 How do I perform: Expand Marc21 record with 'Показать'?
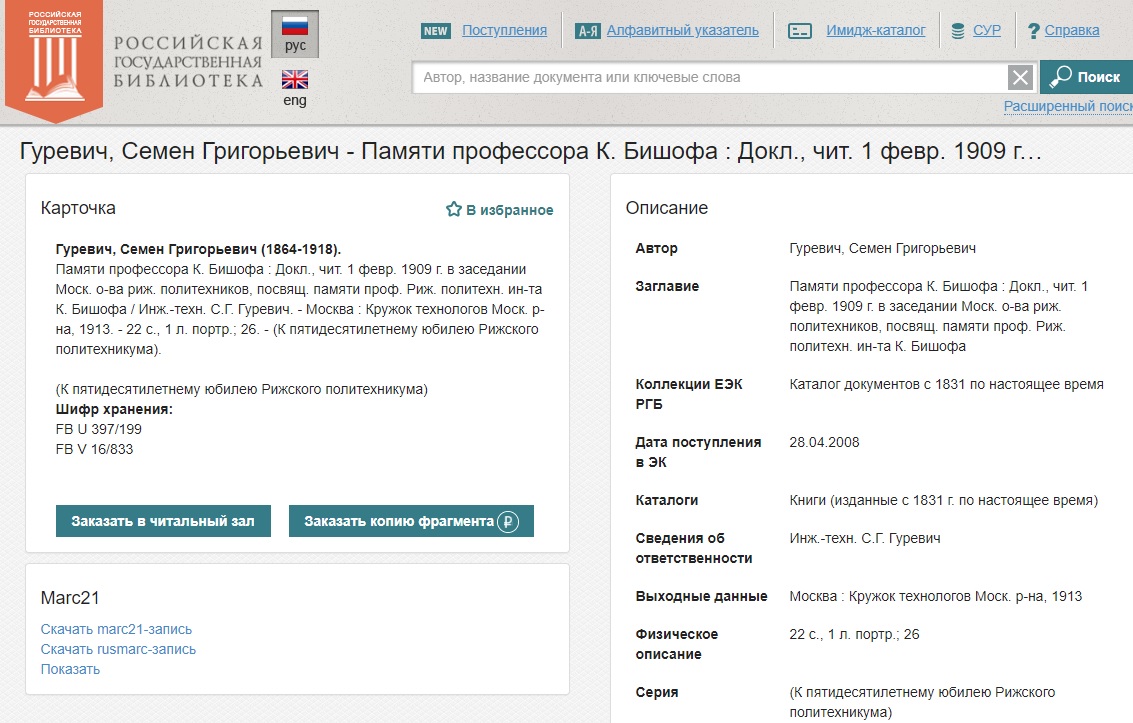pyautogui.click(x=70, y=669)
